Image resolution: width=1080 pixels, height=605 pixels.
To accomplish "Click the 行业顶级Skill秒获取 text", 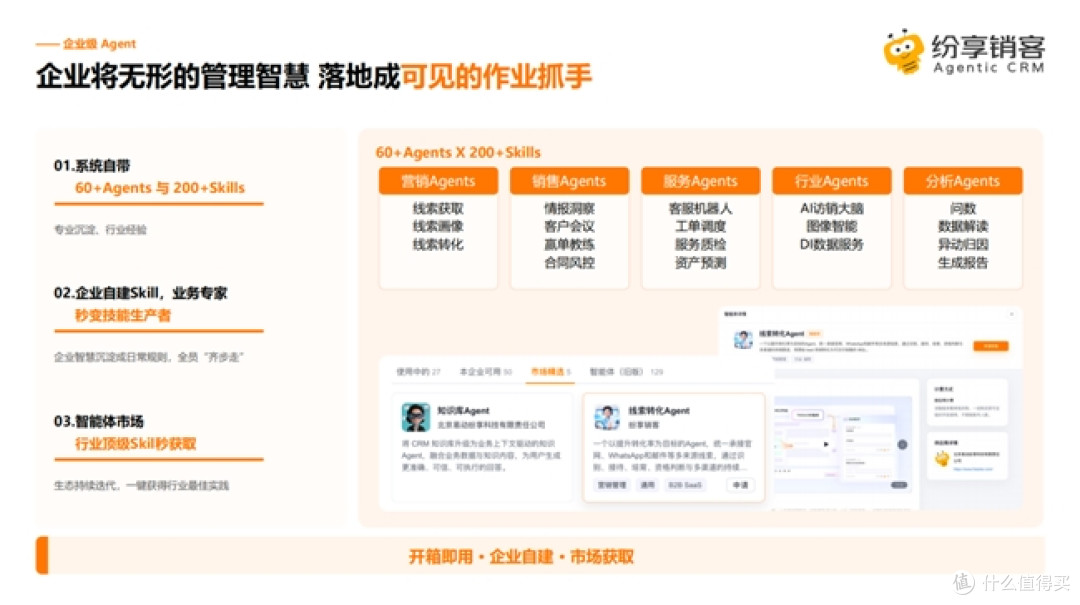I will click(x=136, y=443).
